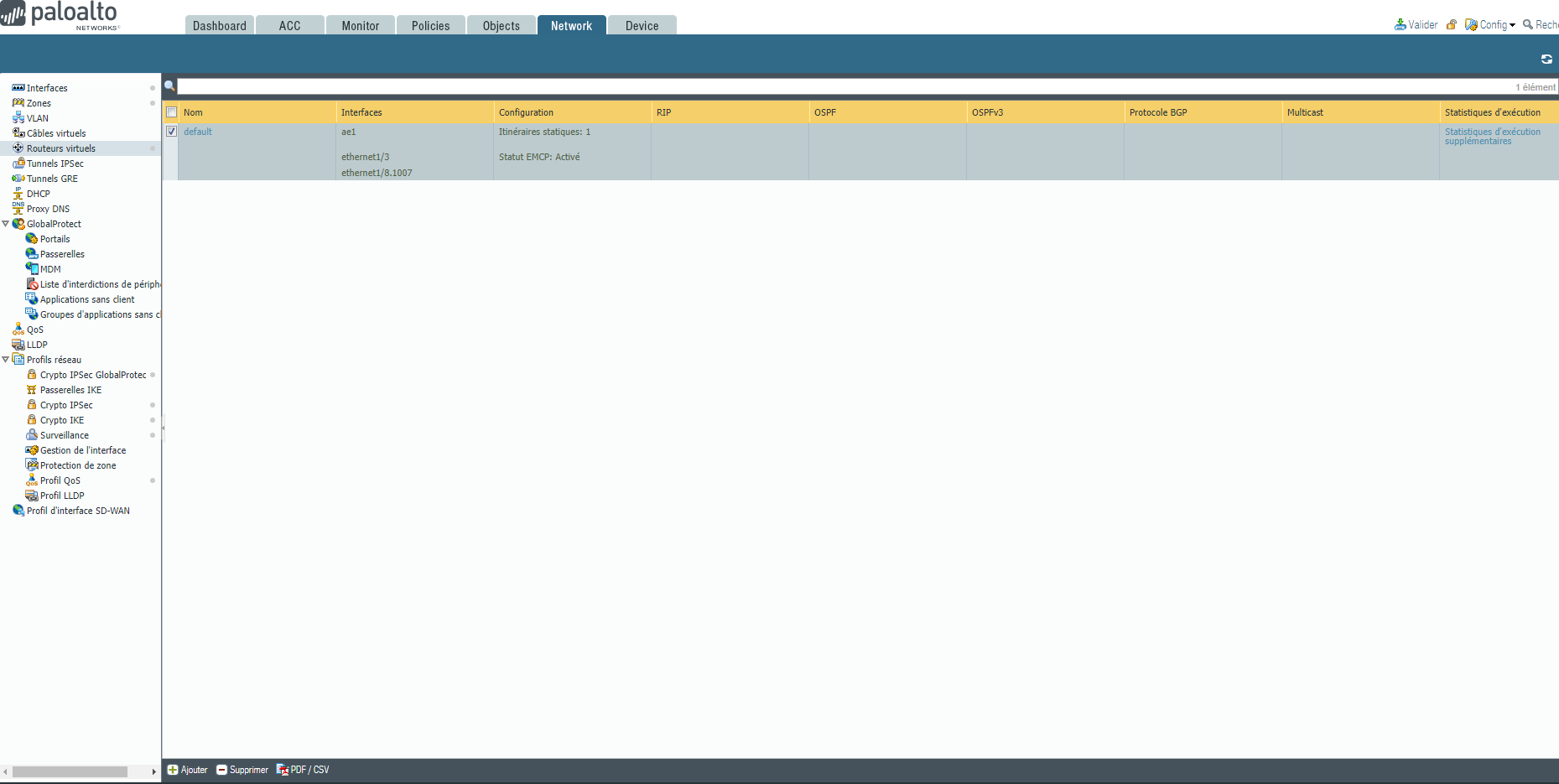The image size is (1559, 784).
Task: Collapse the Profils réseau tree node
Action: pyautogui.click(x=6, y=360)
